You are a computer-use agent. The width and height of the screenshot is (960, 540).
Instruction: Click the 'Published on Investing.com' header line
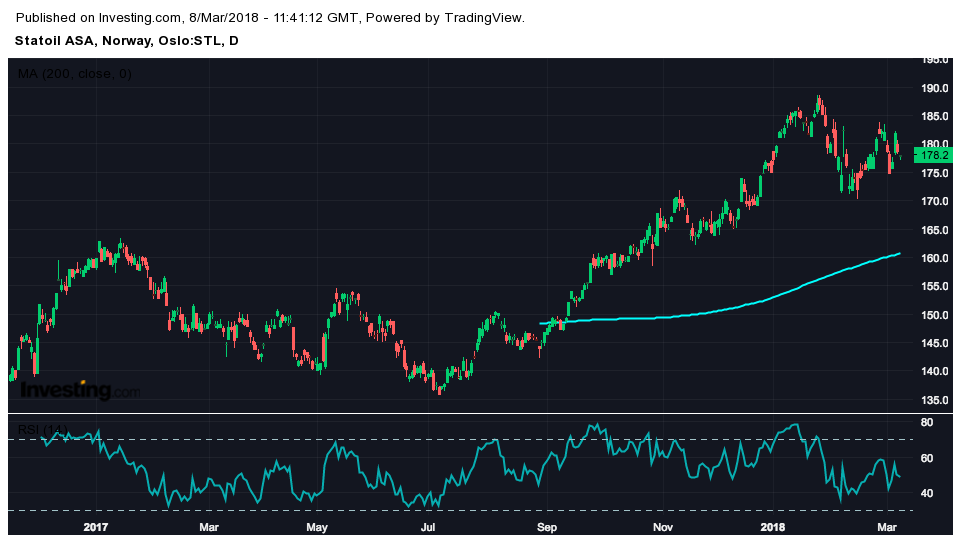270,18
